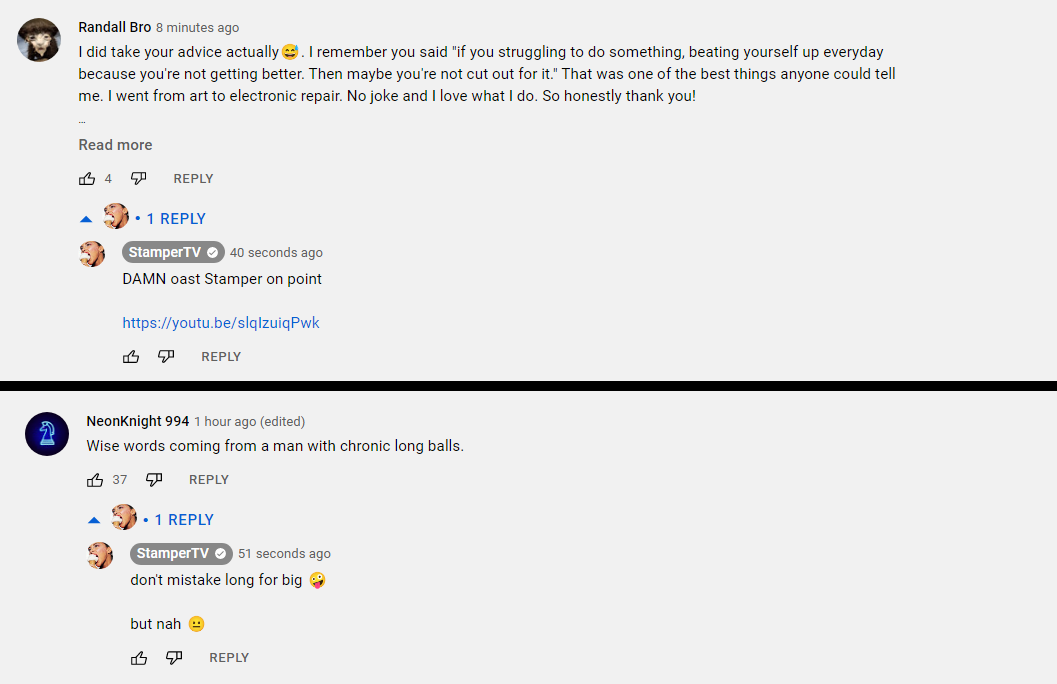The width and height of the screenshot is (1057, 684).
Task: Reply to StamperTV's "but nah" comment
Action: tap(229, 658)
